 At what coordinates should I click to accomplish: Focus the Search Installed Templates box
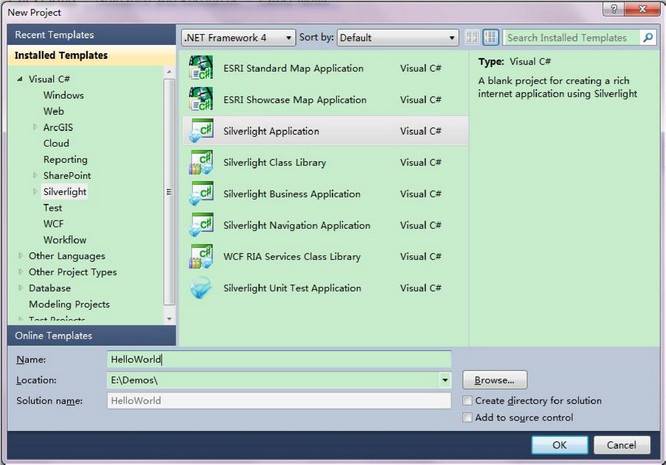pyautogui.click(x=572, y=37)
